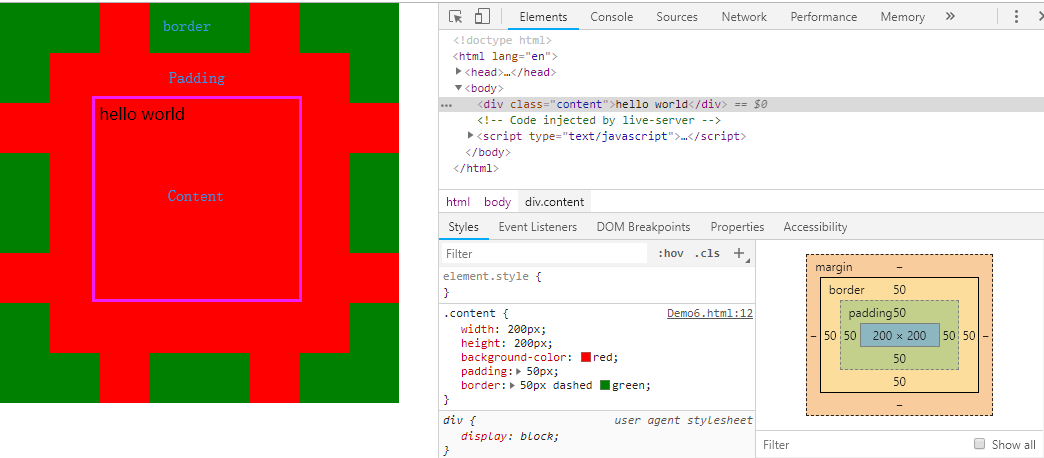1044x458 pixels.
Task: Select the div class="content" DOM row
Action: click(x=741, y=105)
